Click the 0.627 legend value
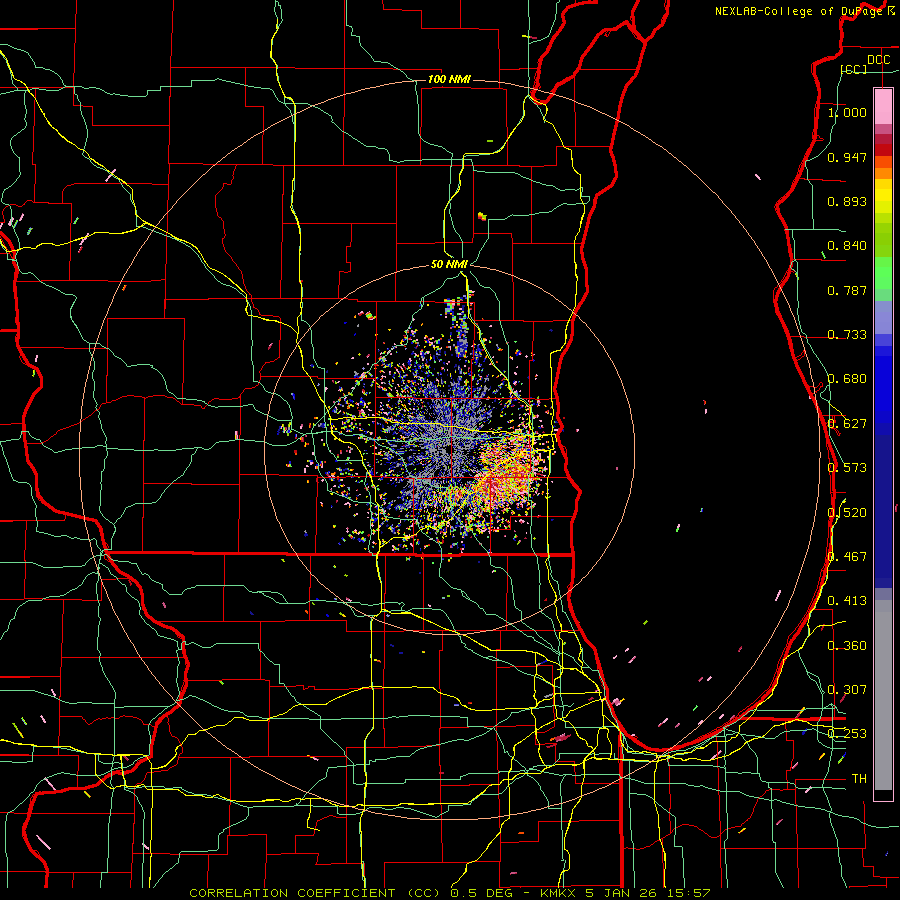This screenshot has width=900, height=900. (x=847, y=424)
